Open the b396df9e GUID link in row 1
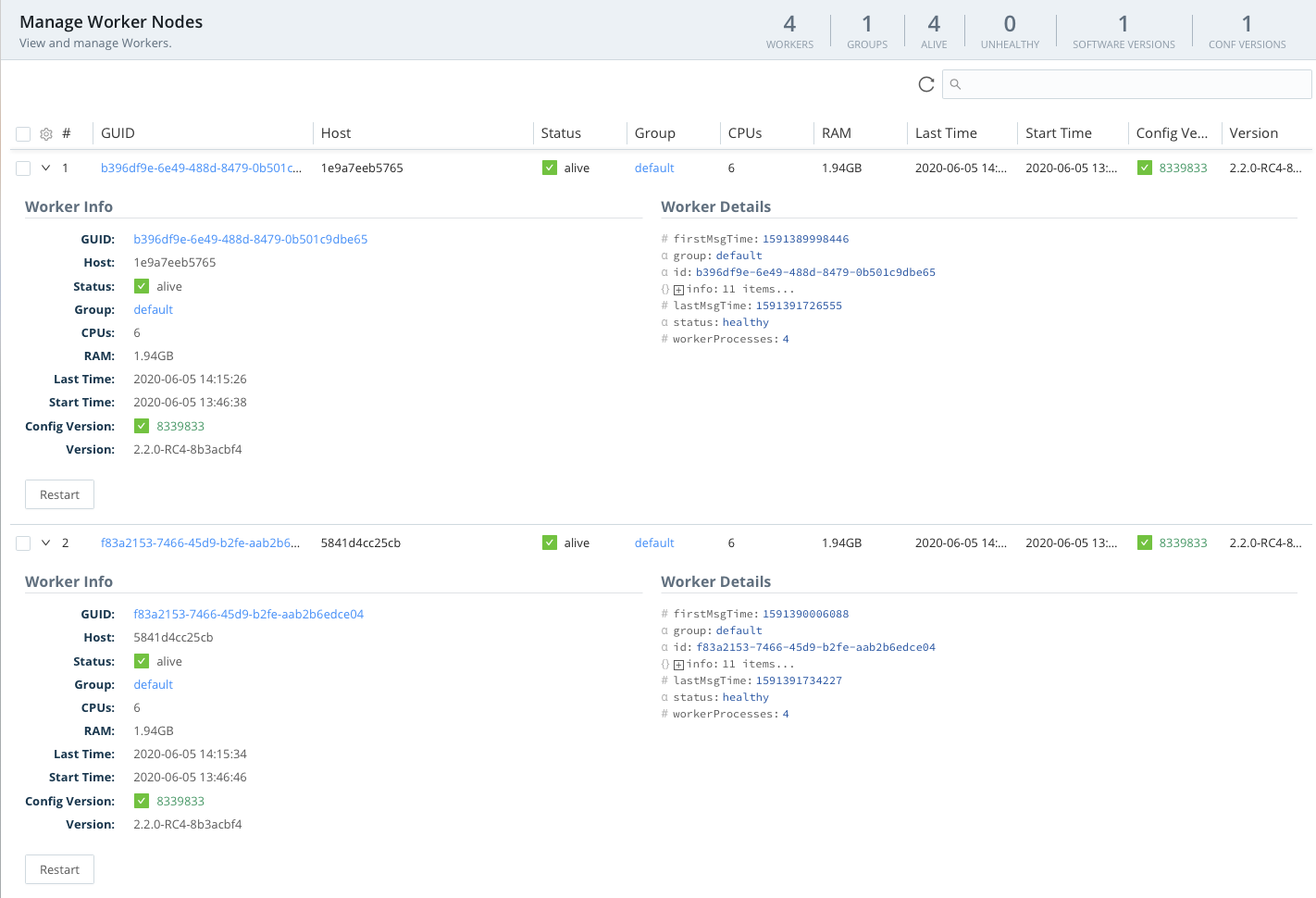This screenshot has width=1316, height=898. [x=200, y=168]
